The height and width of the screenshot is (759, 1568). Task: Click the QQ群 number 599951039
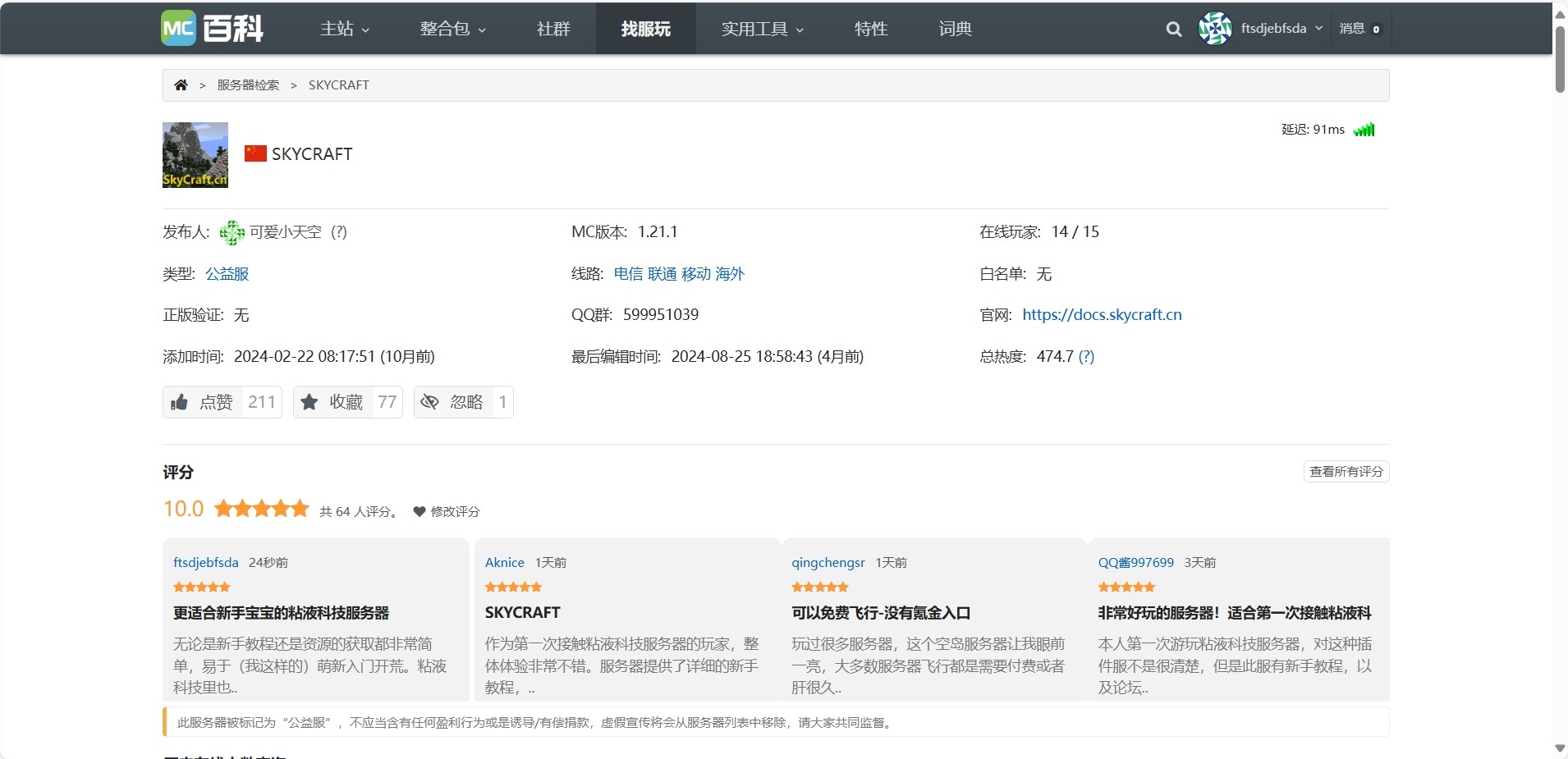(x=661, y=315)
